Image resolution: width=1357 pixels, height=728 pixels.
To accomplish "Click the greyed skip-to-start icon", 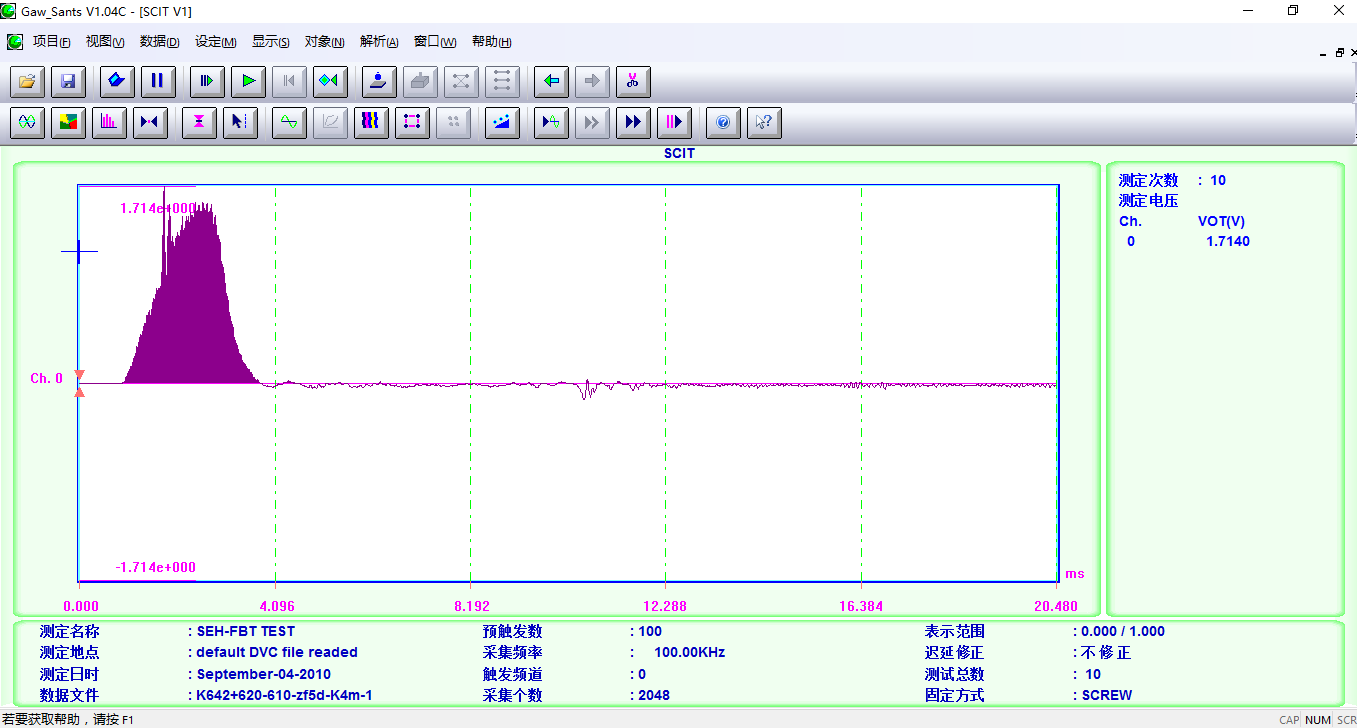I will tap(289, 81).
